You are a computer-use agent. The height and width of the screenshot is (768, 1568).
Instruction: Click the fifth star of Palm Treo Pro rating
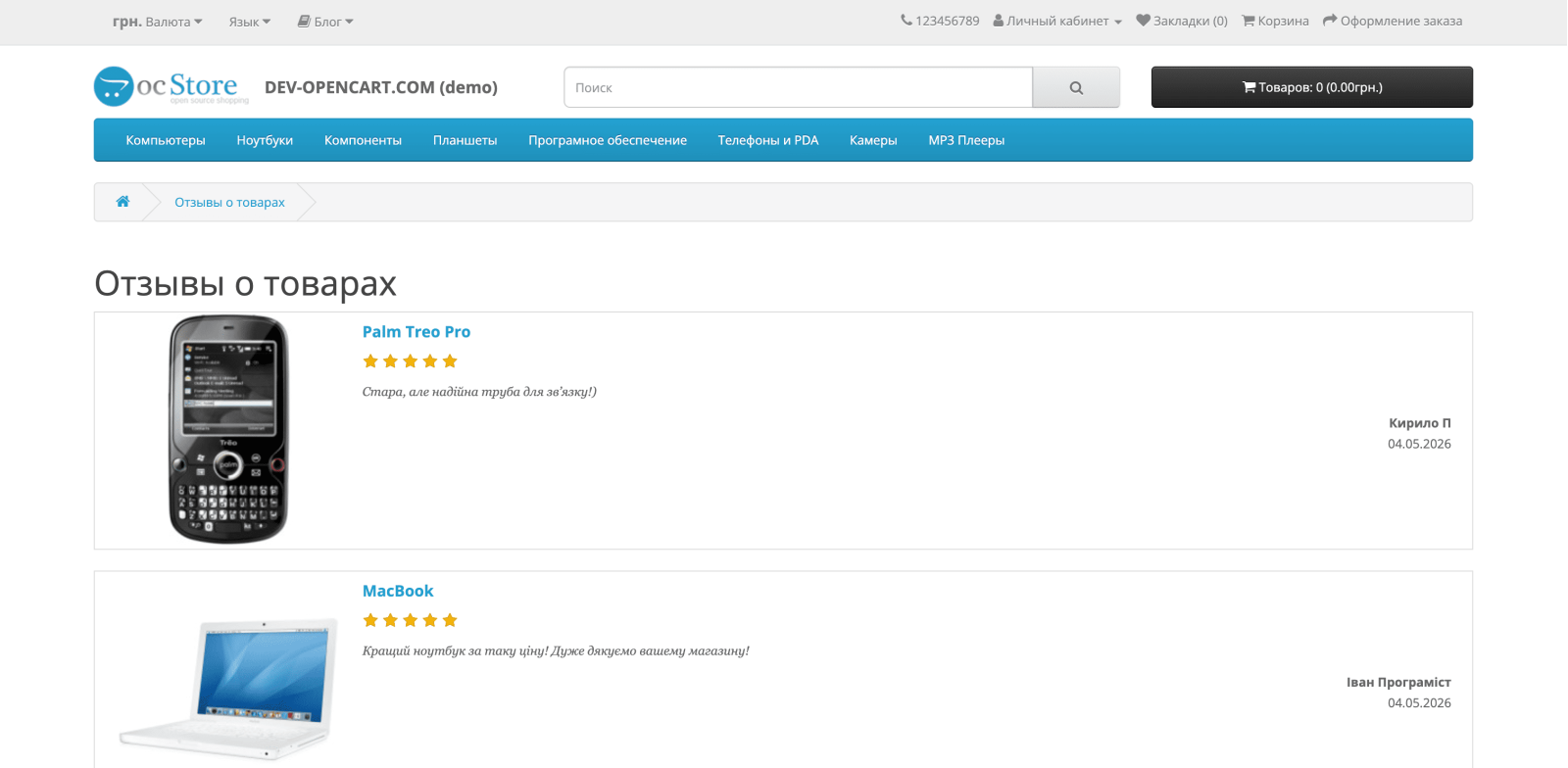(450, 361)
